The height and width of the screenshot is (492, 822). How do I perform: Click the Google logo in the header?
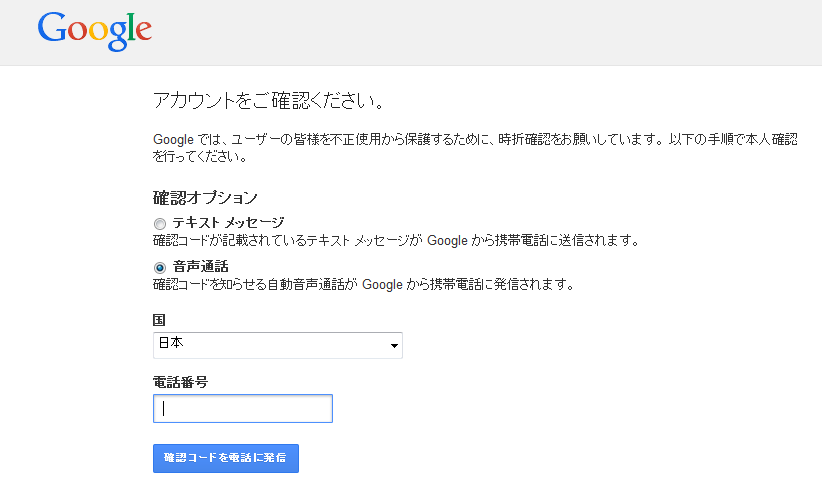pos(95,31)
